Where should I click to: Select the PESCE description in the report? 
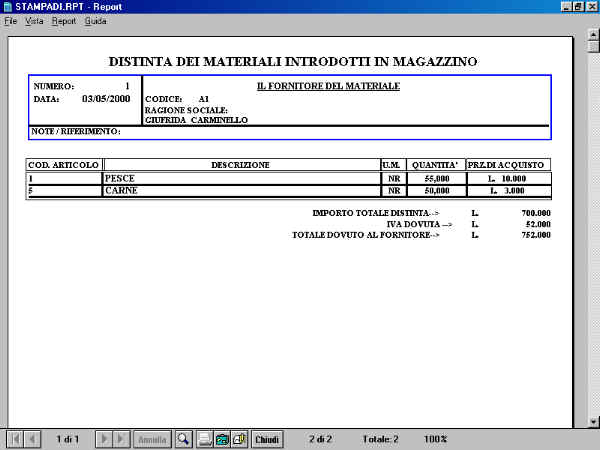pos(121,178)
